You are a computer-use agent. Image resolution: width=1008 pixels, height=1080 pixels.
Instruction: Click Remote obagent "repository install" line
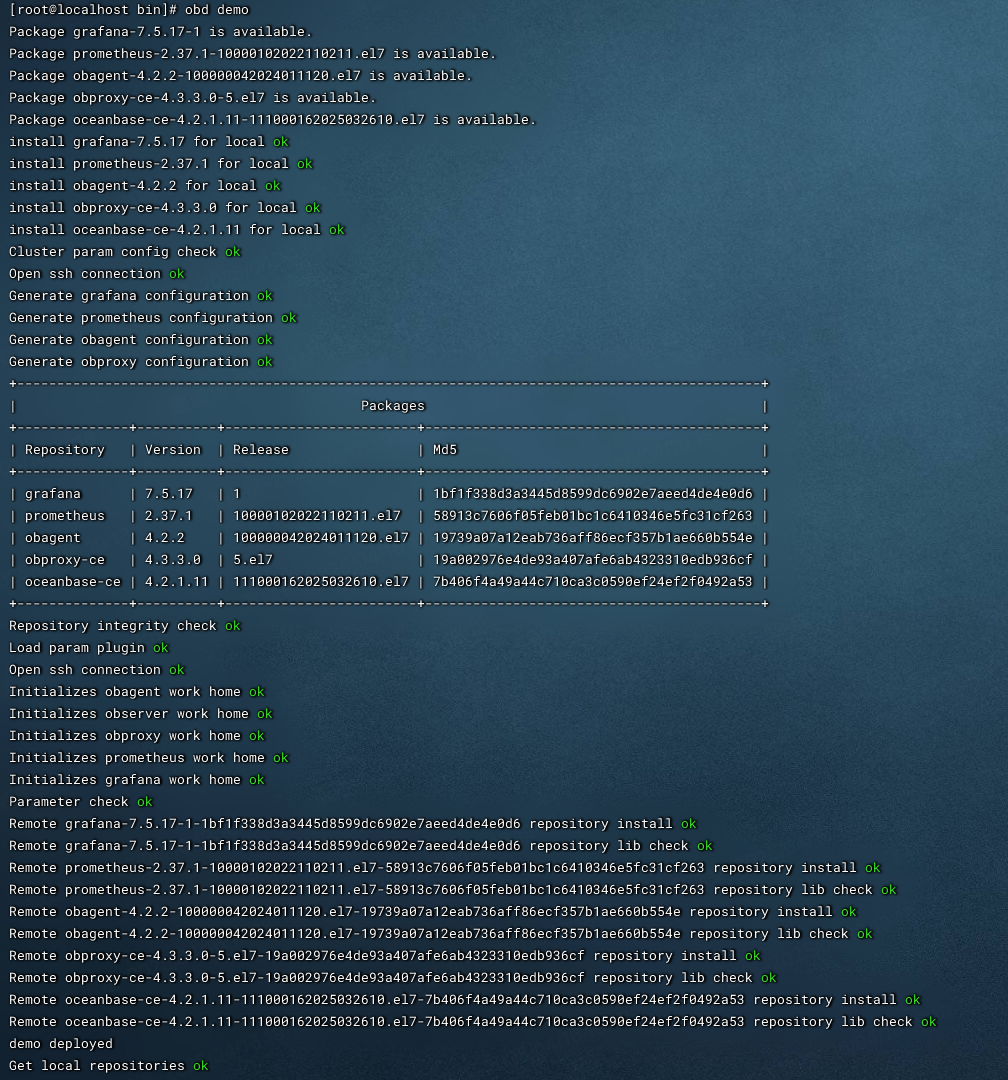pyautogui.click(x=433, y=913)
